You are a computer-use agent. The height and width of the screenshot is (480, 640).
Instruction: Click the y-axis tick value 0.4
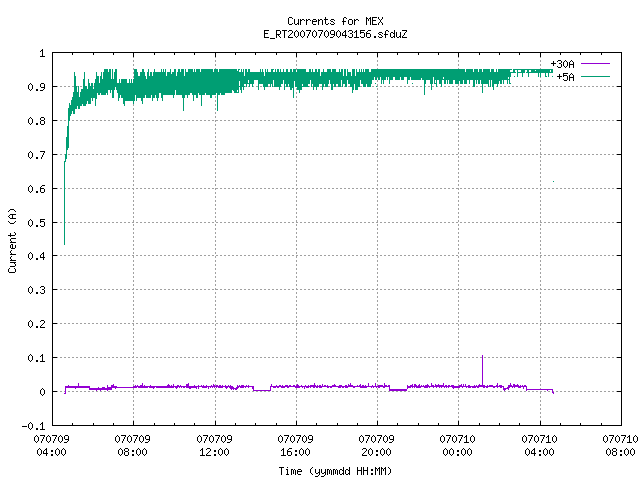pyautogui.click(x=36, y=256)
